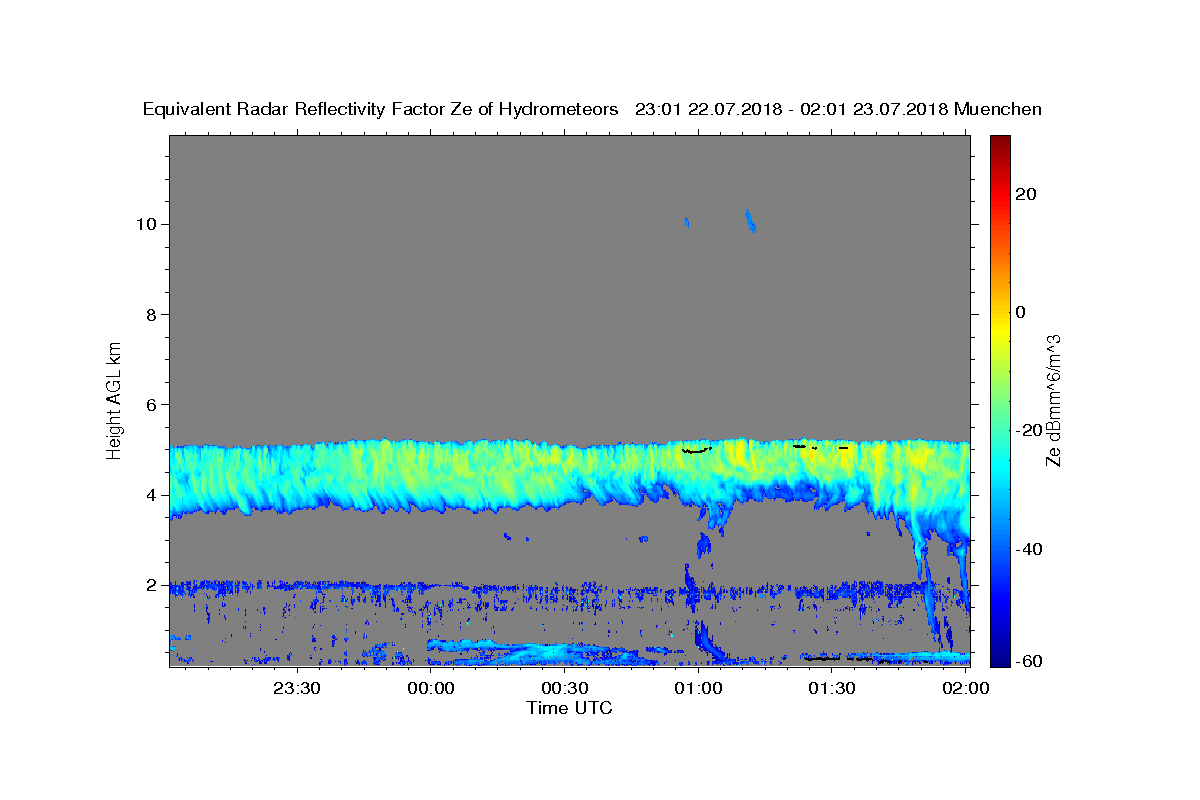Click the 02:00 time tick label
This screenshot has width=1200, height=800.
(966, 688)
